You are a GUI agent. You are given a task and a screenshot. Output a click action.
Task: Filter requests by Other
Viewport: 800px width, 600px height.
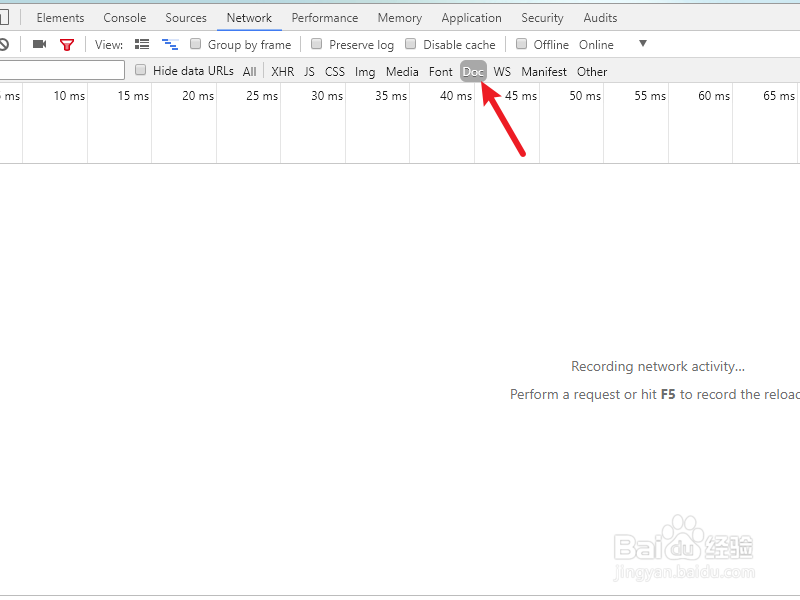[x=592, y=71]
